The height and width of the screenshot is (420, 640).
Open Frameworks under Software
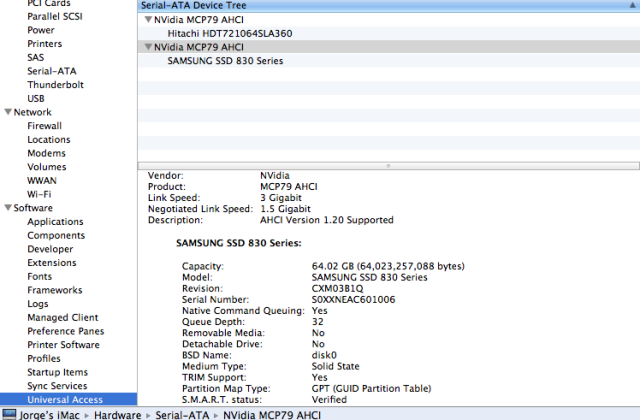(55, 290)
